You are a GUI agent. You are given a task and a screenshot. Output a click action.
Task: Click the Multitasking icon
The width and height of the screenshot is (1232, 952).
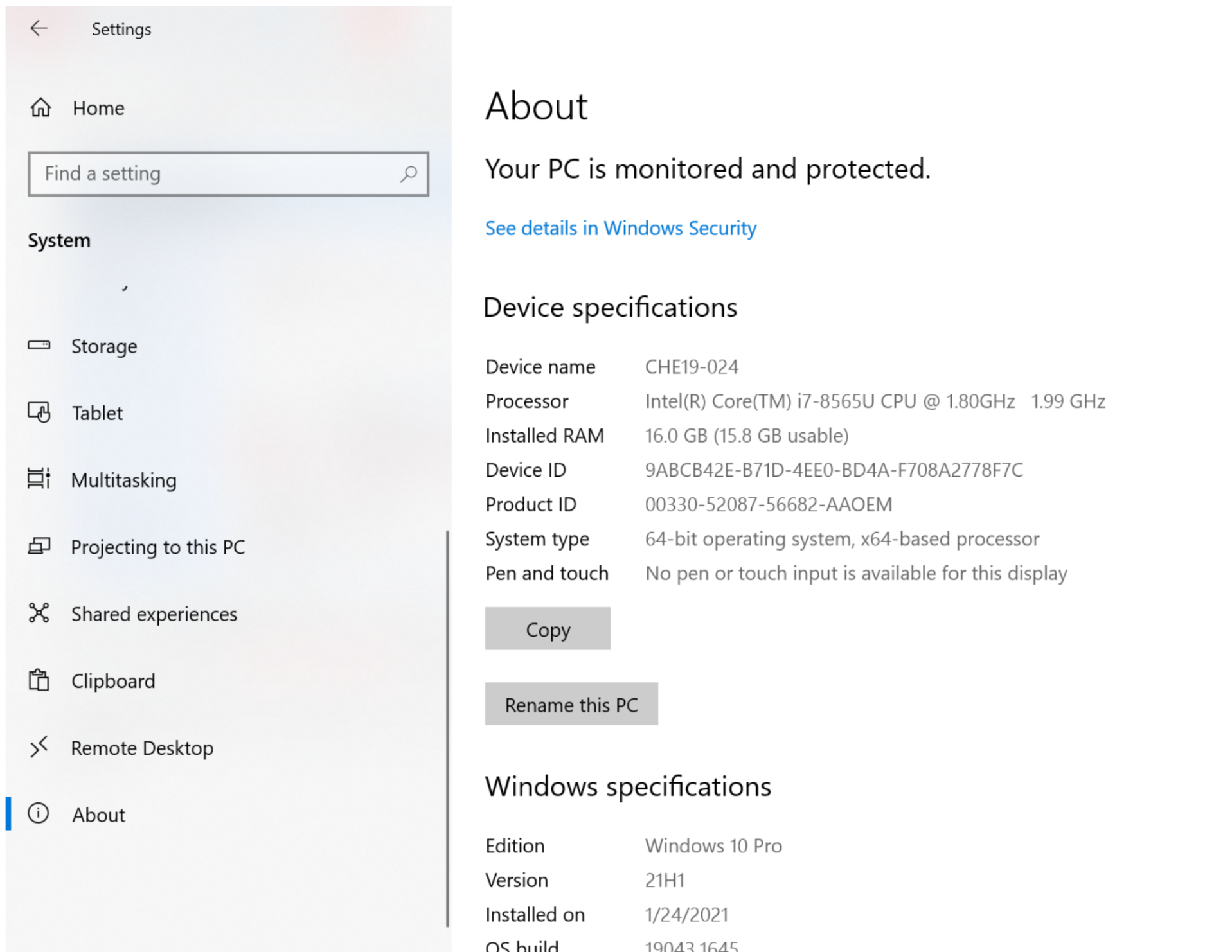pyautogui.click(x=39, y=479)
